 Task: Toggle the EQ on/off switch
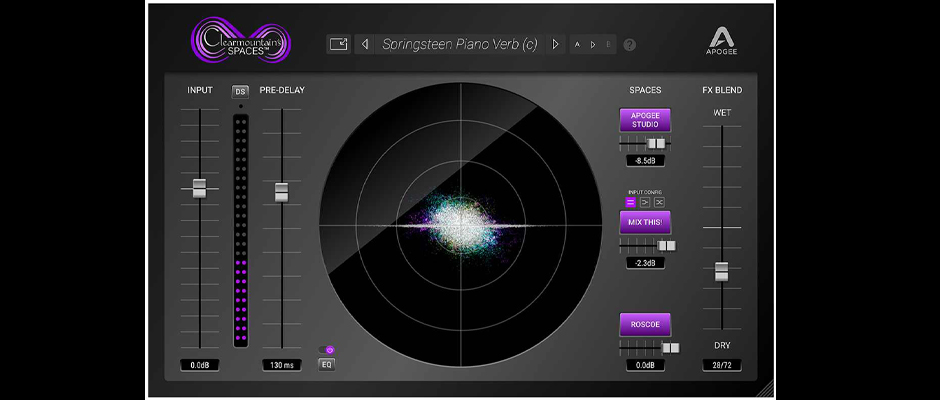(327, 349)
